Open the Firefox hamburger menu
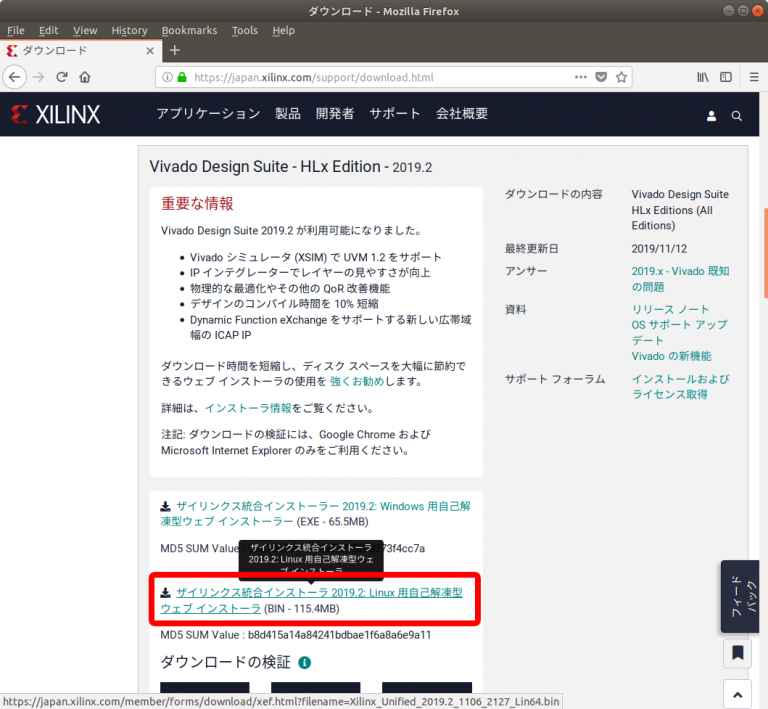 [x=750, y=77]
